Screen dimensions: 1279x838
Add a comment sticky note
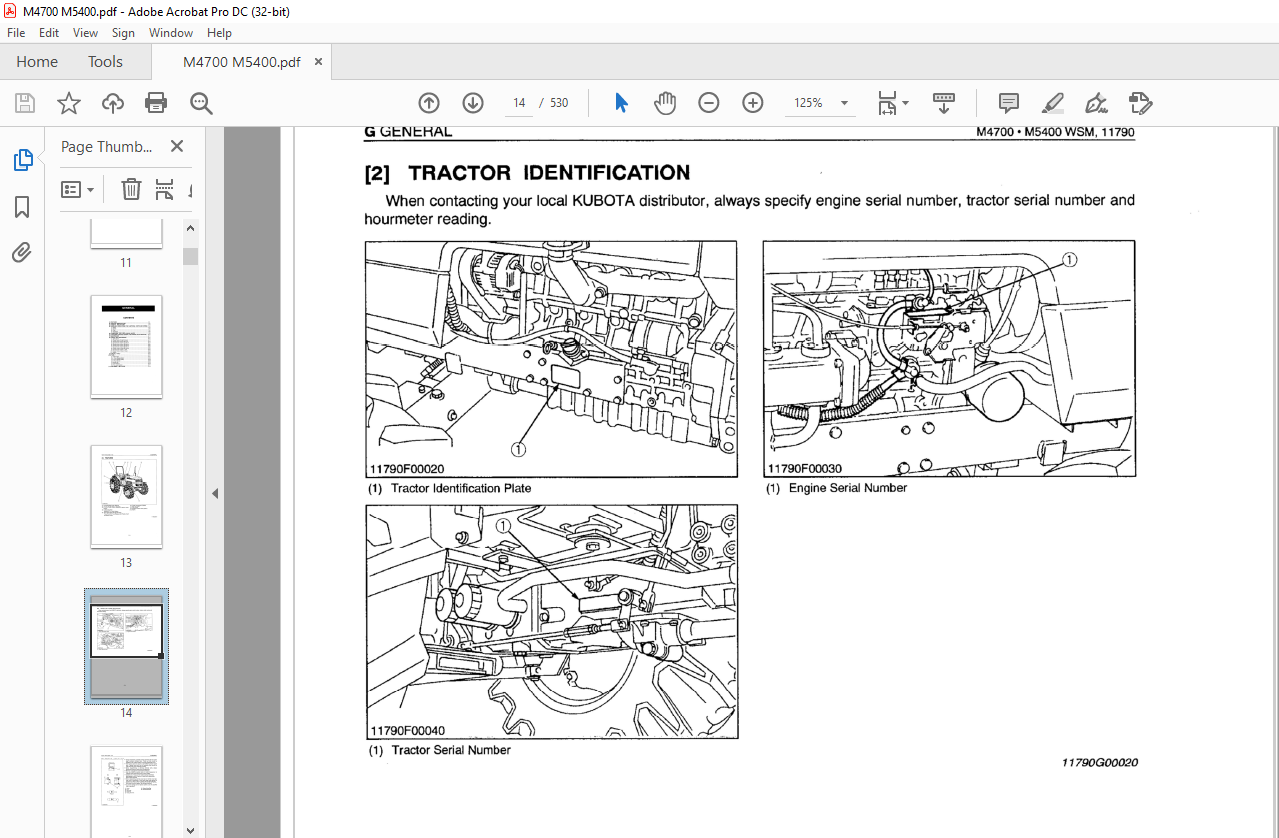coord(1009,103)
